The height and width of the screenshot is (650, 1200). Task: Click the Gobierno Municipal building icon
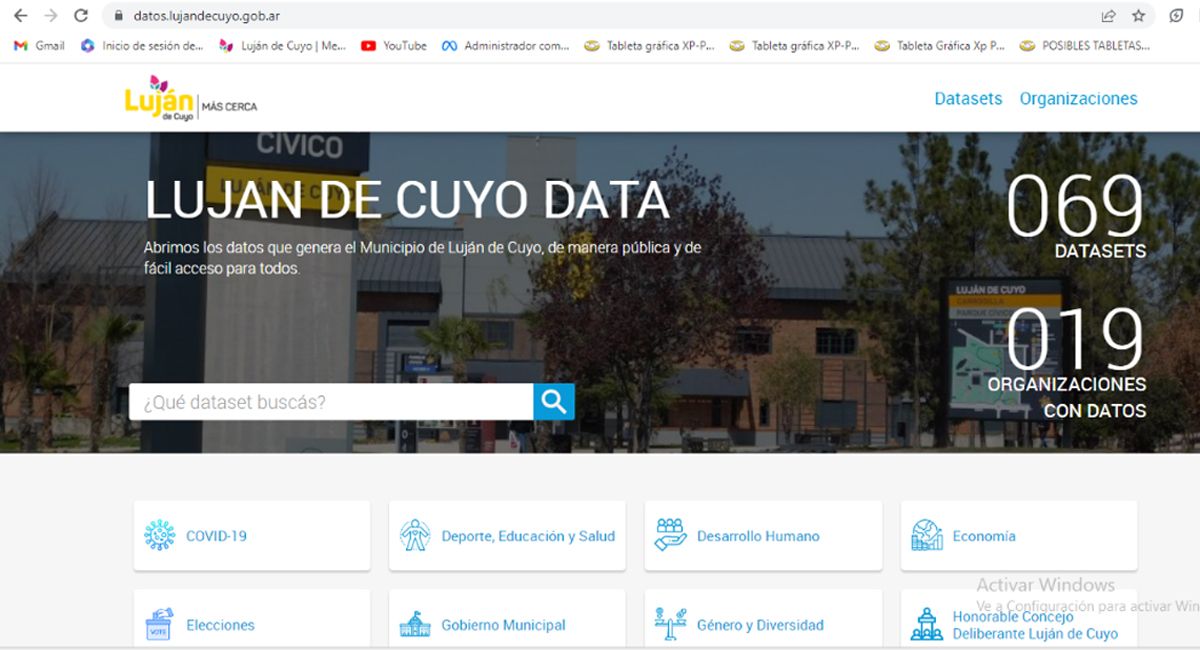tap(414, 625)
